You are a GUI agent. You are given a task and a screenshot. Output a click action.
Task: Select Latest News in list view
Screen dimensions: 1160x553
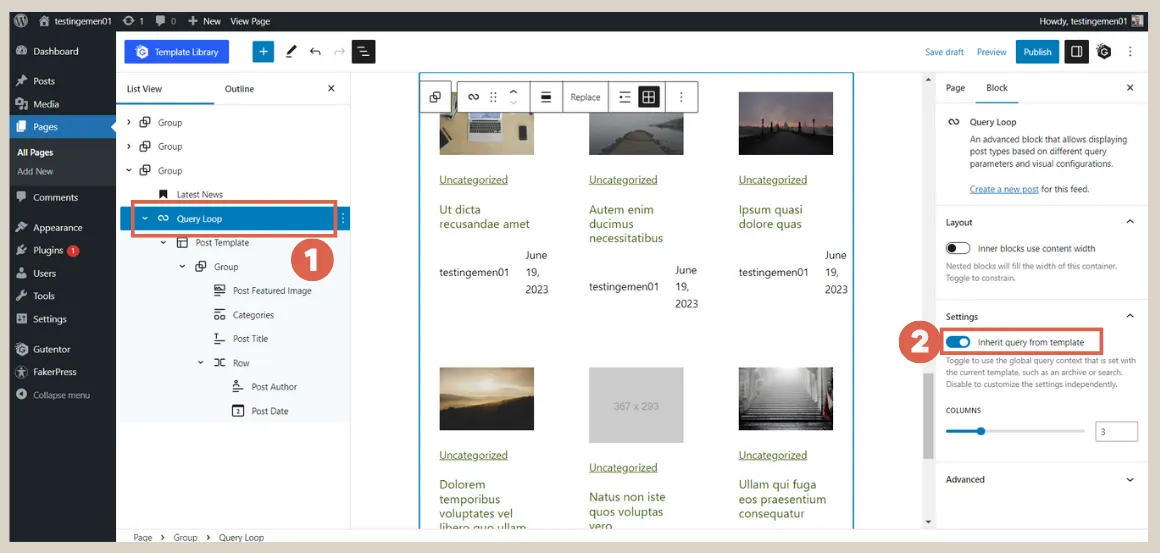(199, 194)
